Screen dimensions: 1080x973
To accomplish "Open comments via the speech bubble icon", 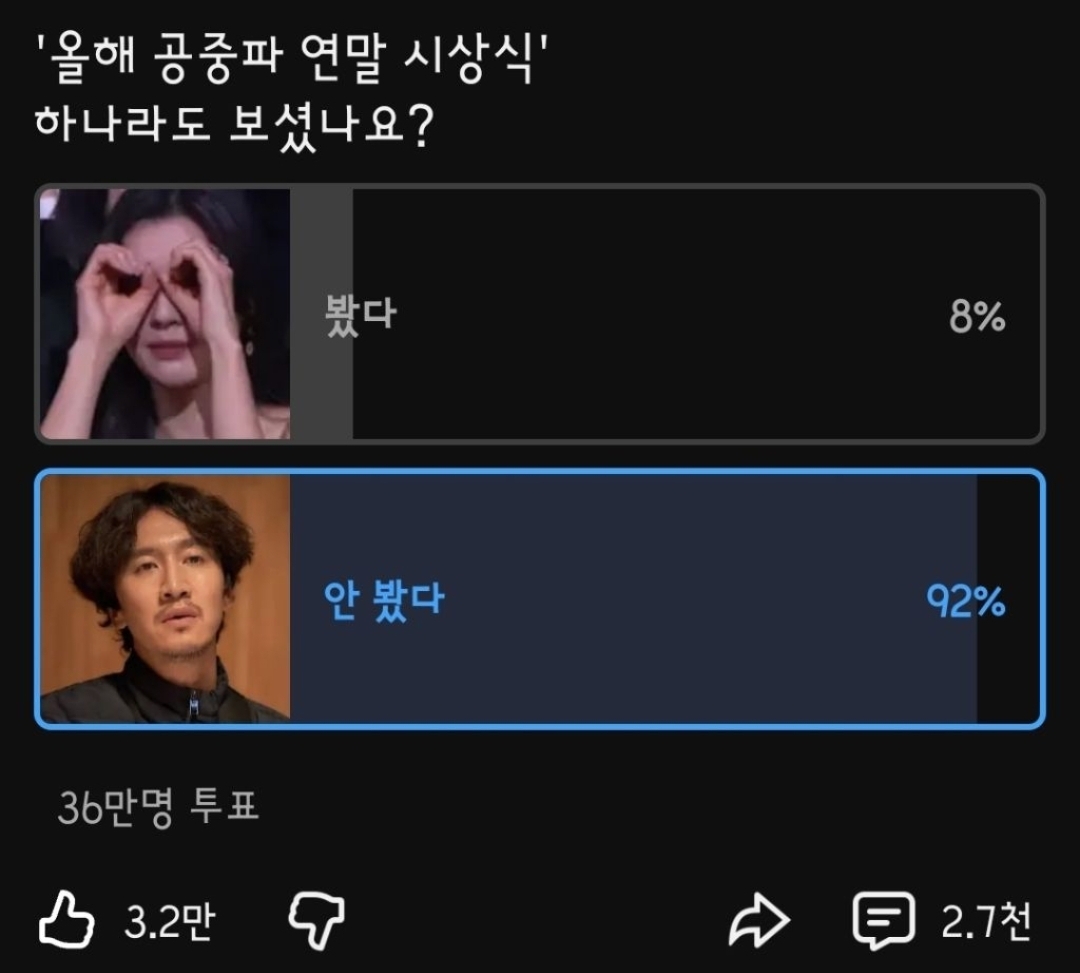I will click(x=884, y=921).
